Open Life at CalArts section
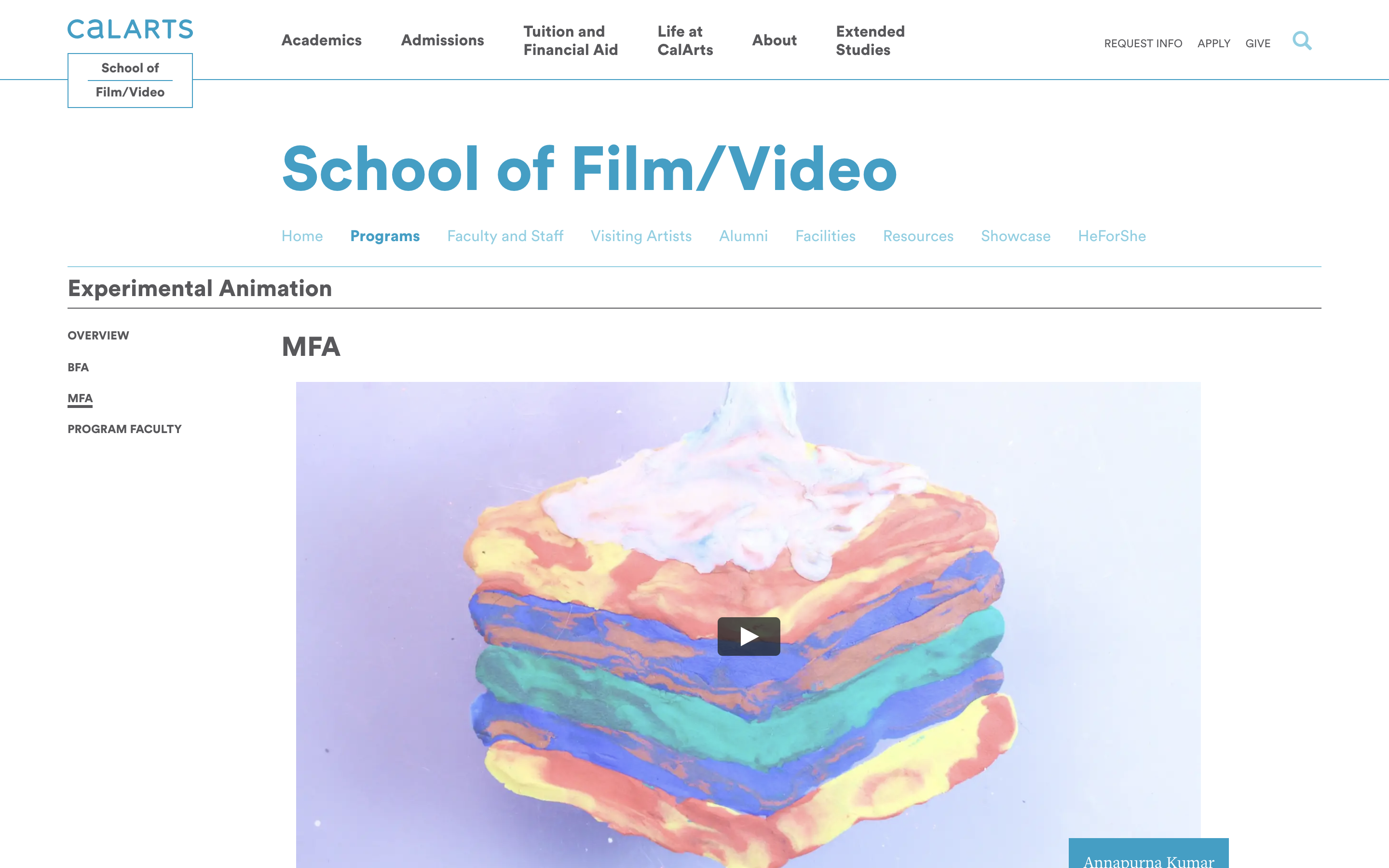1389x868 pixels. (685, 40)
